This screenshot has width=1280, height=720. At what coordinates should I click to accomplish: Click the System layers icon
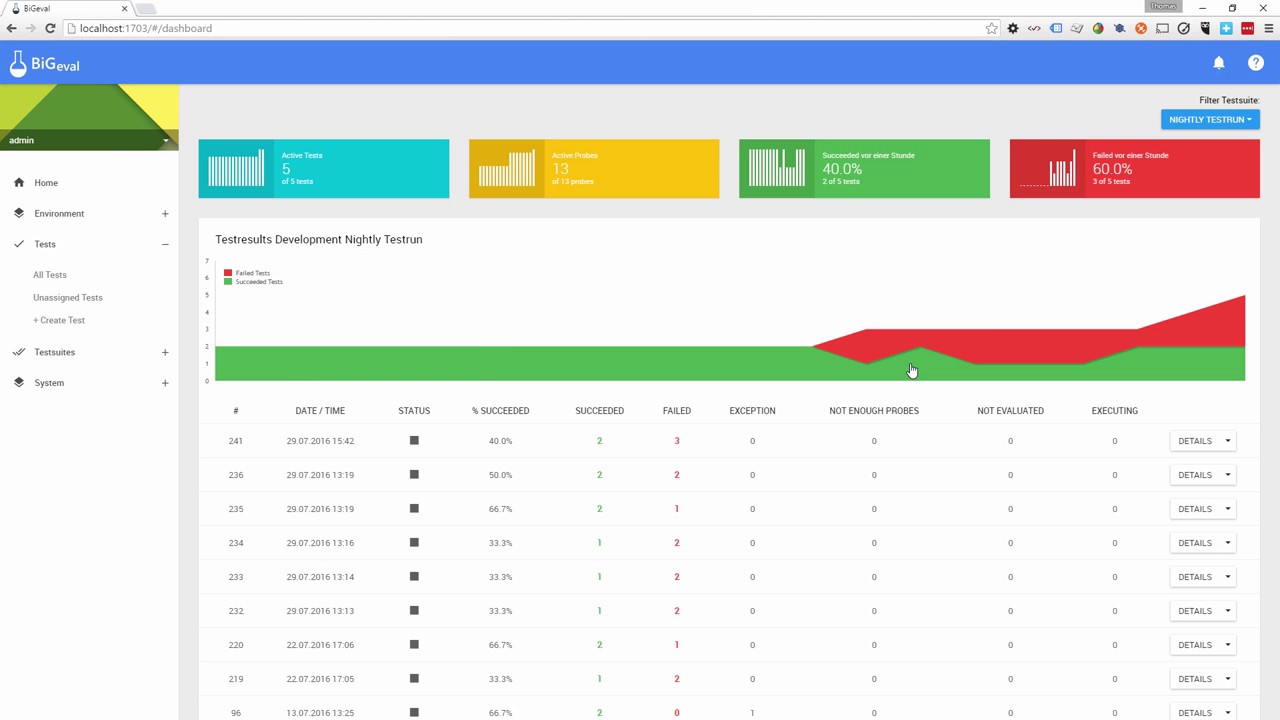click(19, 383)
